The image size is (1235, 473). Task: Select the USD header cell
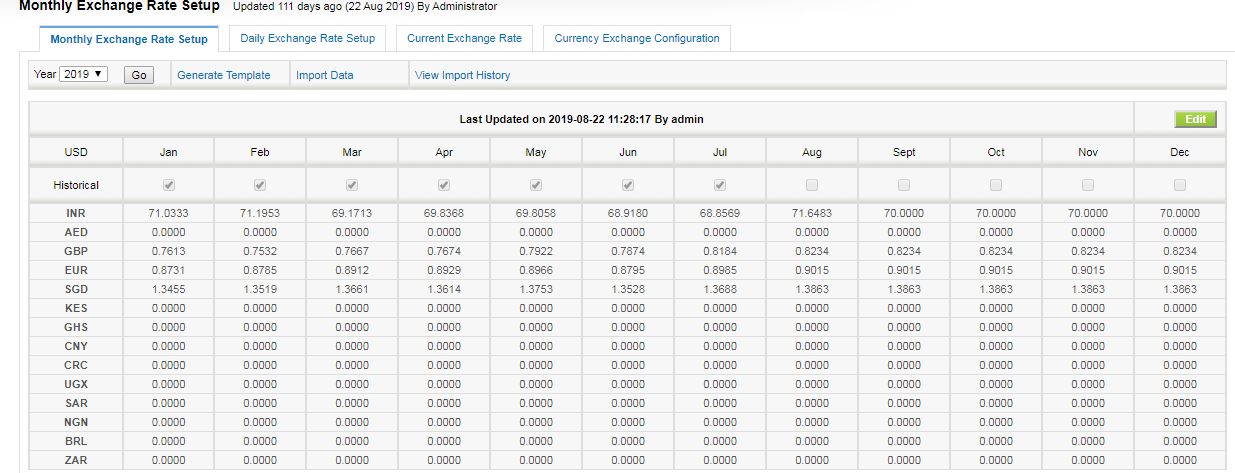pyautogui.click(x=76, y=152)
